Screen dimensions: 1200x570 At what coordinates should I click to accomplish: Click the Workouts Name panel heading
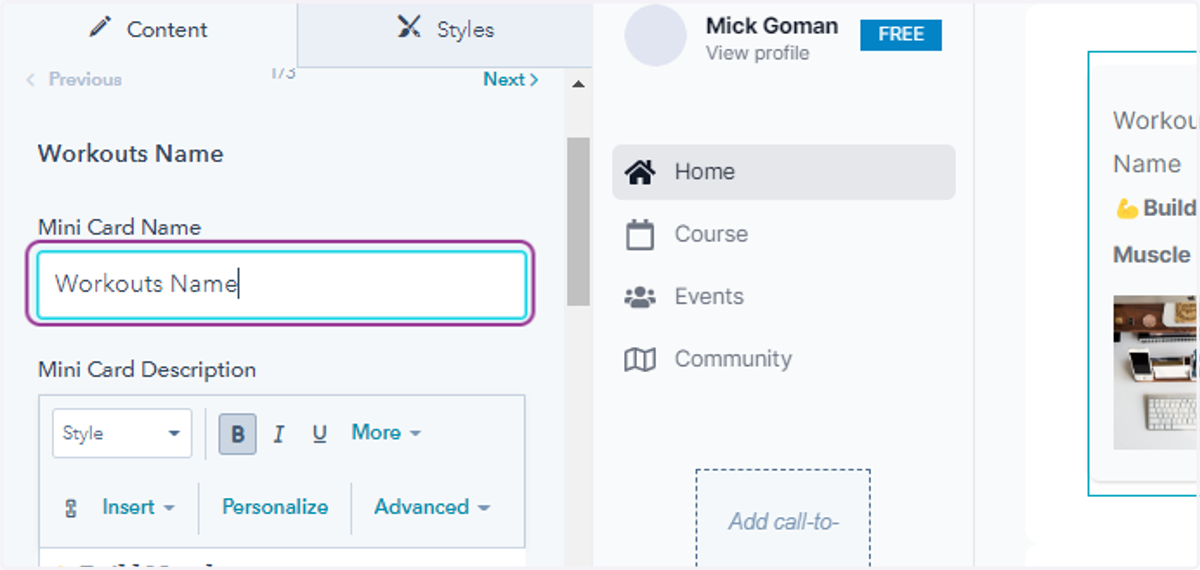pos(130,154)
